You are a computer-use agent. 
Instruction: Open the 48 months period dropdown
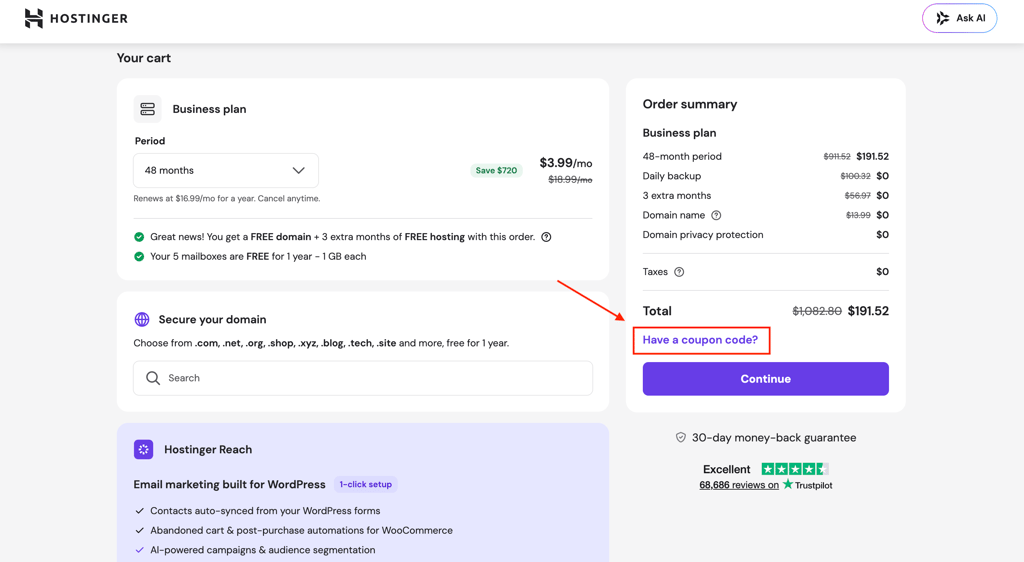click(226, 170)
